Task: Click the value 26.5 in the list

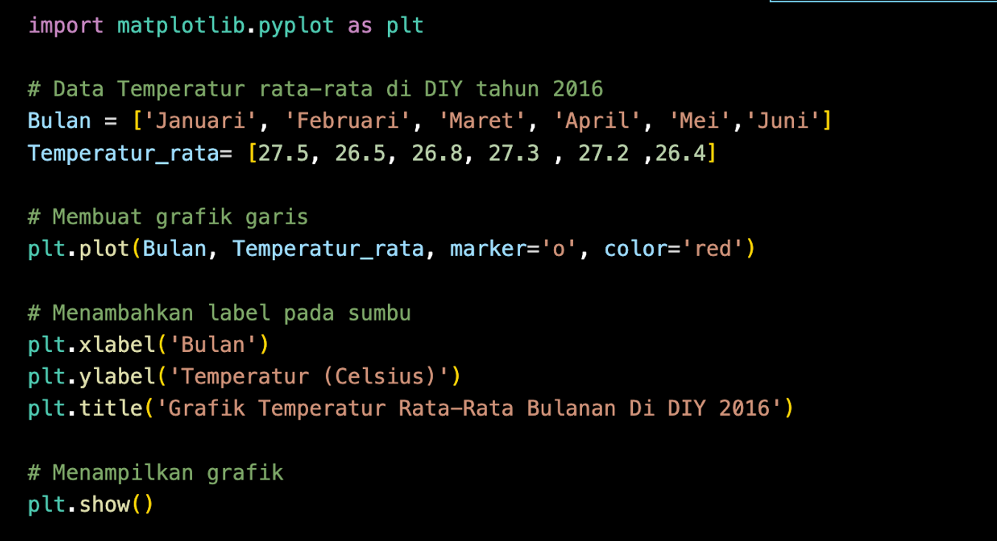Action: tap(360, 153)
